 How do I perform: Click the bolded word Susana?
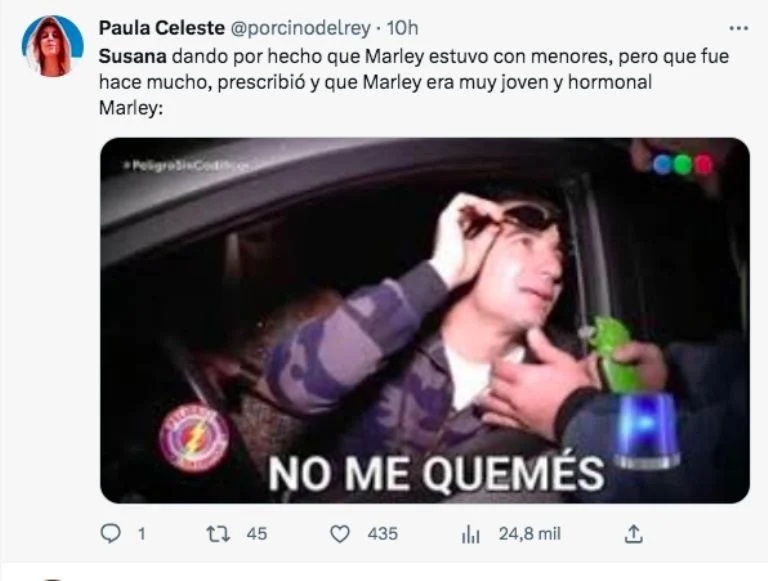tap(133, 57)
